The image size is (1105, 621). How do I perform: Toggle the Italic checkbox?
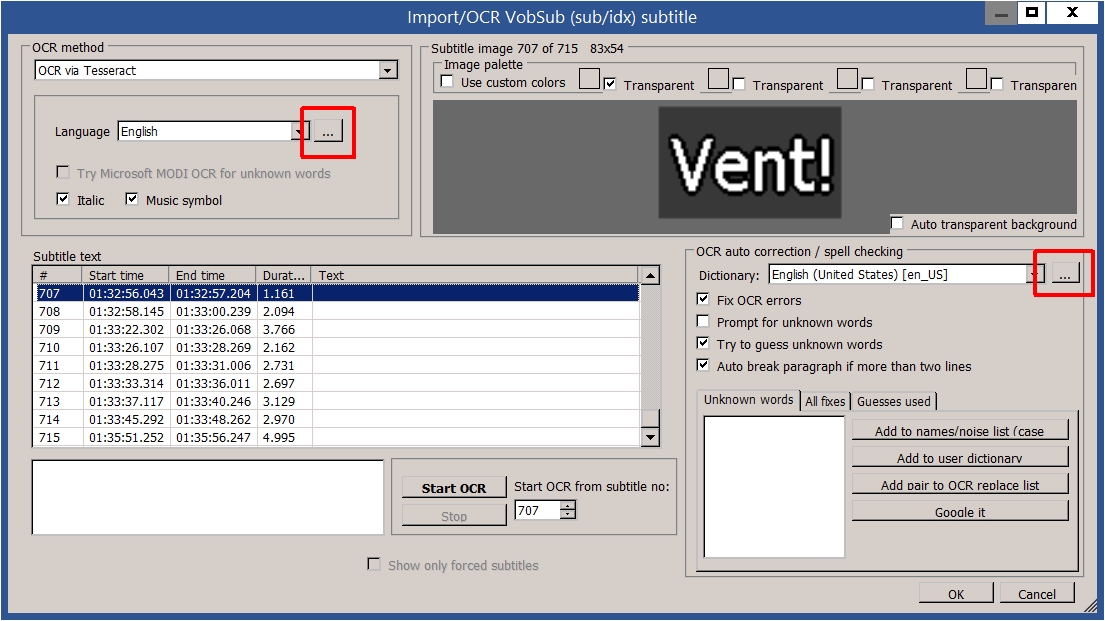pos(63,199)
